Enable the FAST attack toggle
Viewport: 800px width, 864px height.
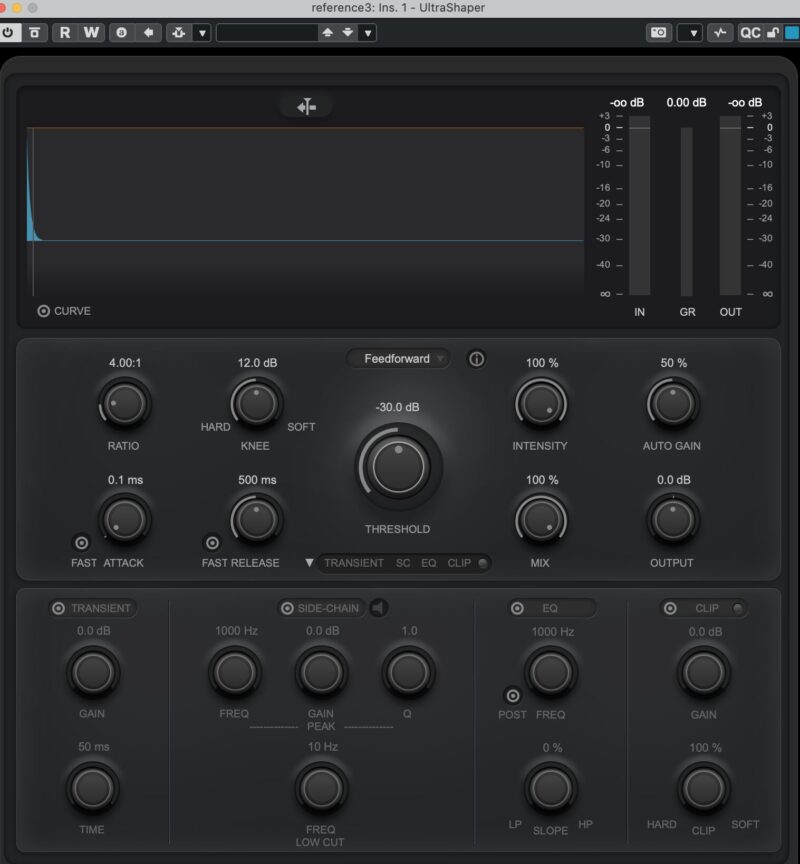coord(82,543)
